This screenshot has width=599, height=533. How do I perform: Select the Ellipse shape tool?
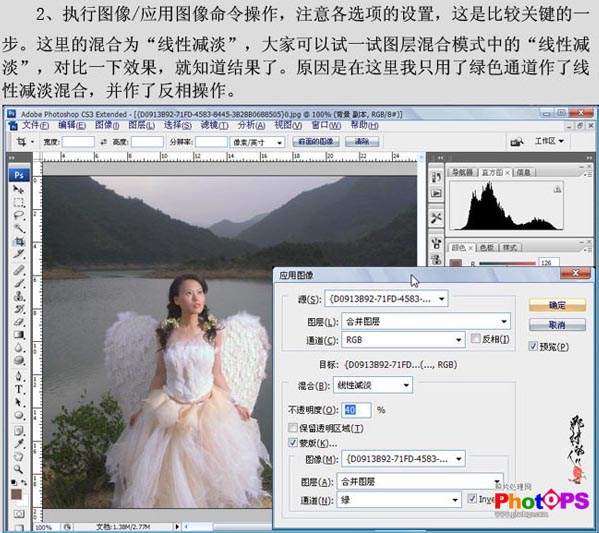point(18,415)
